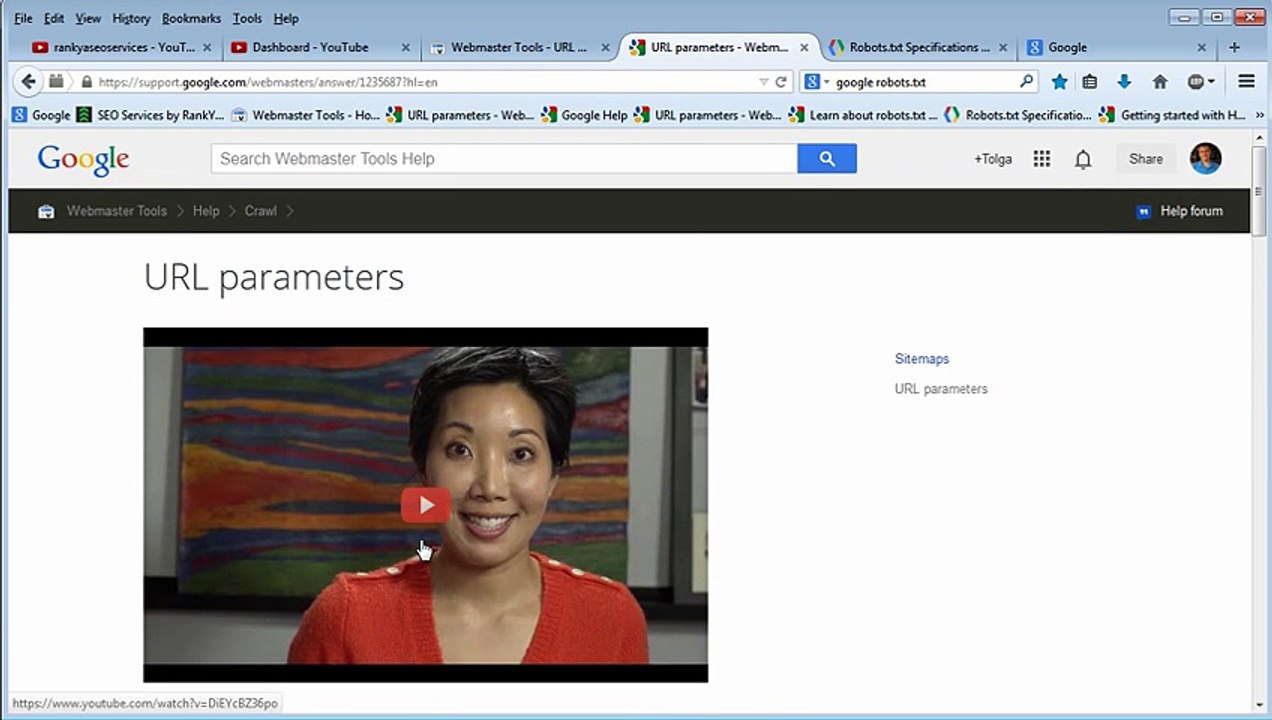The image size is (1272, 720).
Task: Switch to Webmaster Tools - URL tab
Action: 519,47
